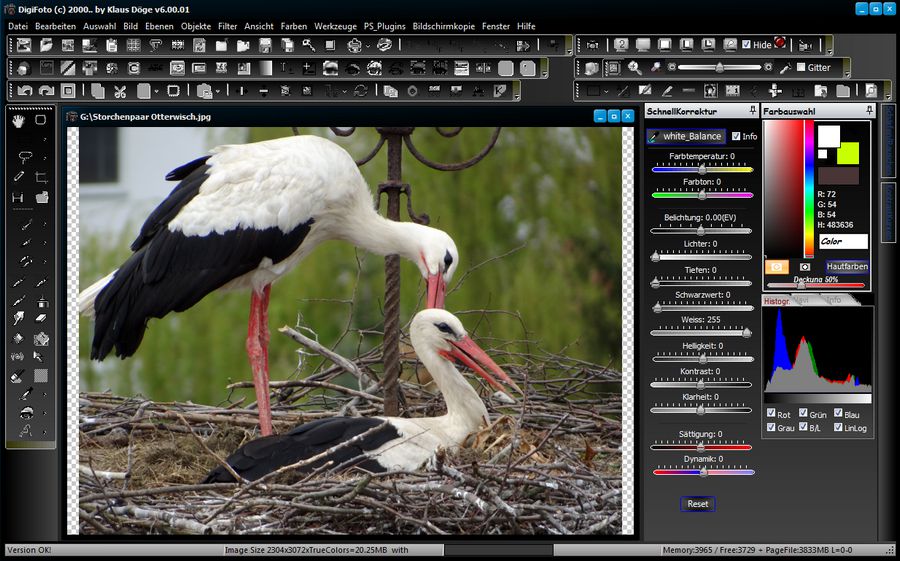Select the Crop tool in toolbox

(41, 177)
